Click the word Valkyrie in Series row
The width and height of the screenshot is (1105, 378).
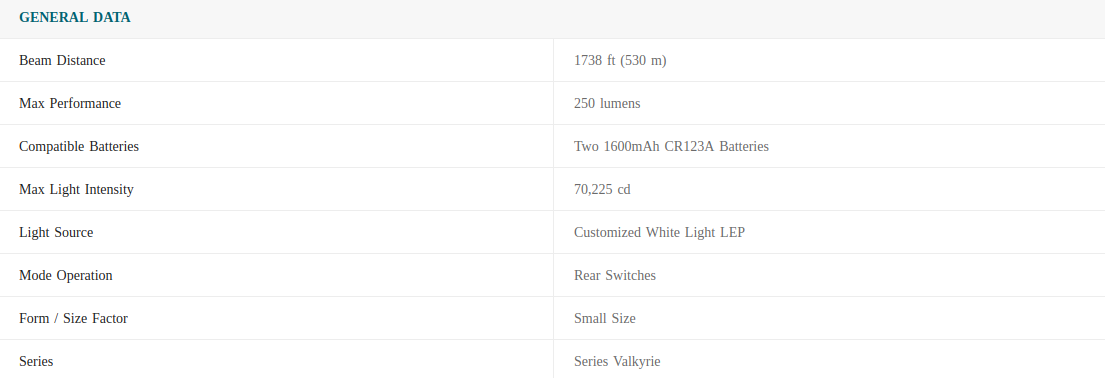coord(636,362)
